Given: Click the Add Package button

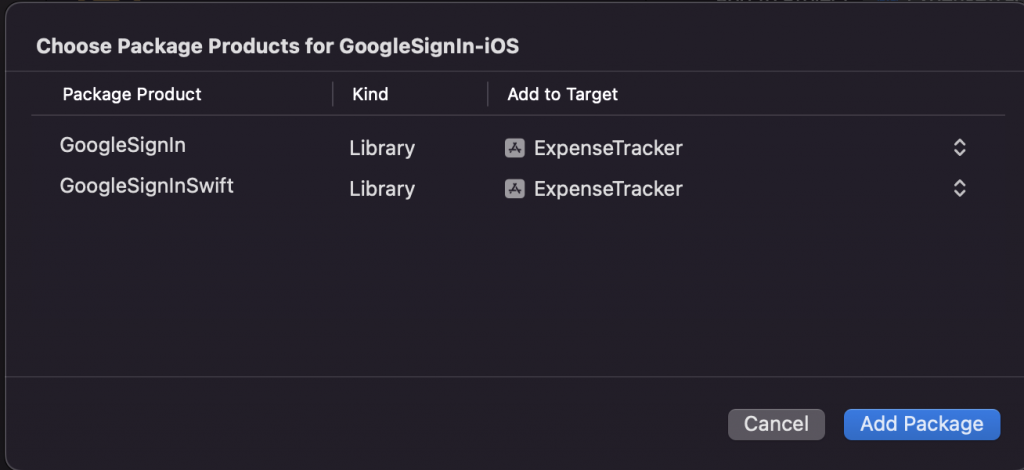Looking at the screenshot, I should coord(921,424).
